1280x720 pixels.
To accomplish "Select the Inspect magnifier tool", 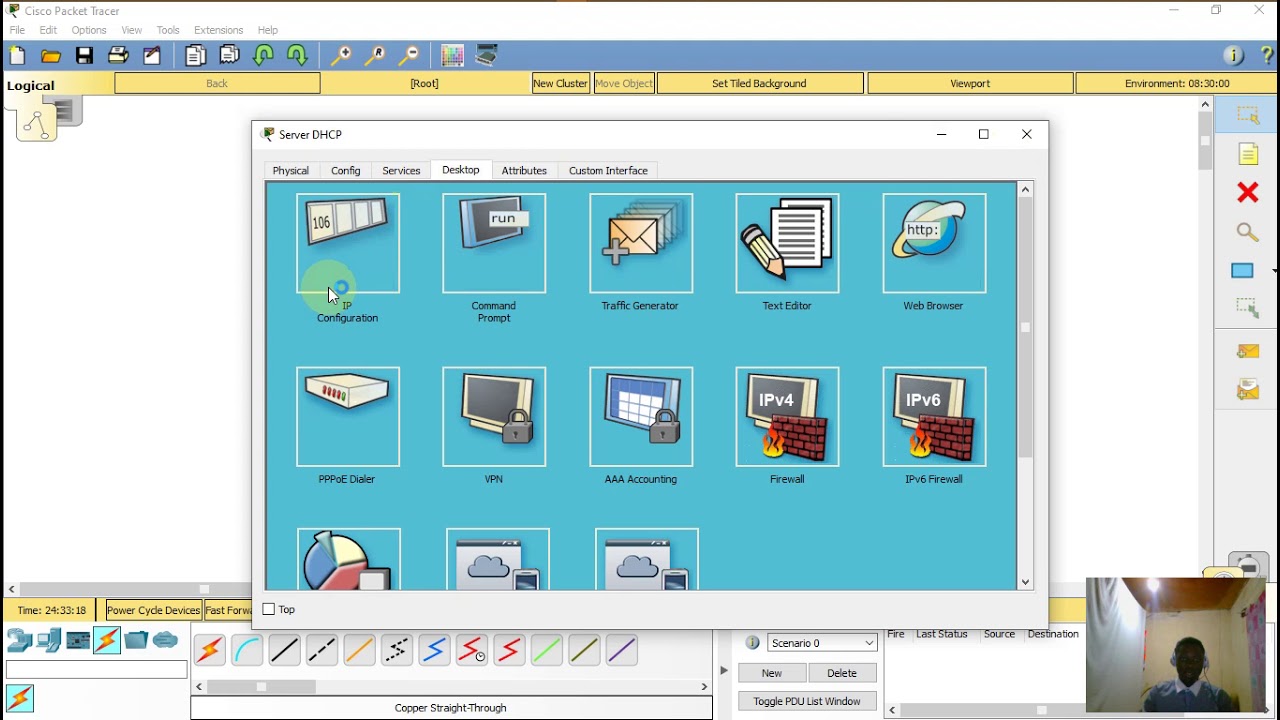I will pyautogui.click(x=1247, y=232).
